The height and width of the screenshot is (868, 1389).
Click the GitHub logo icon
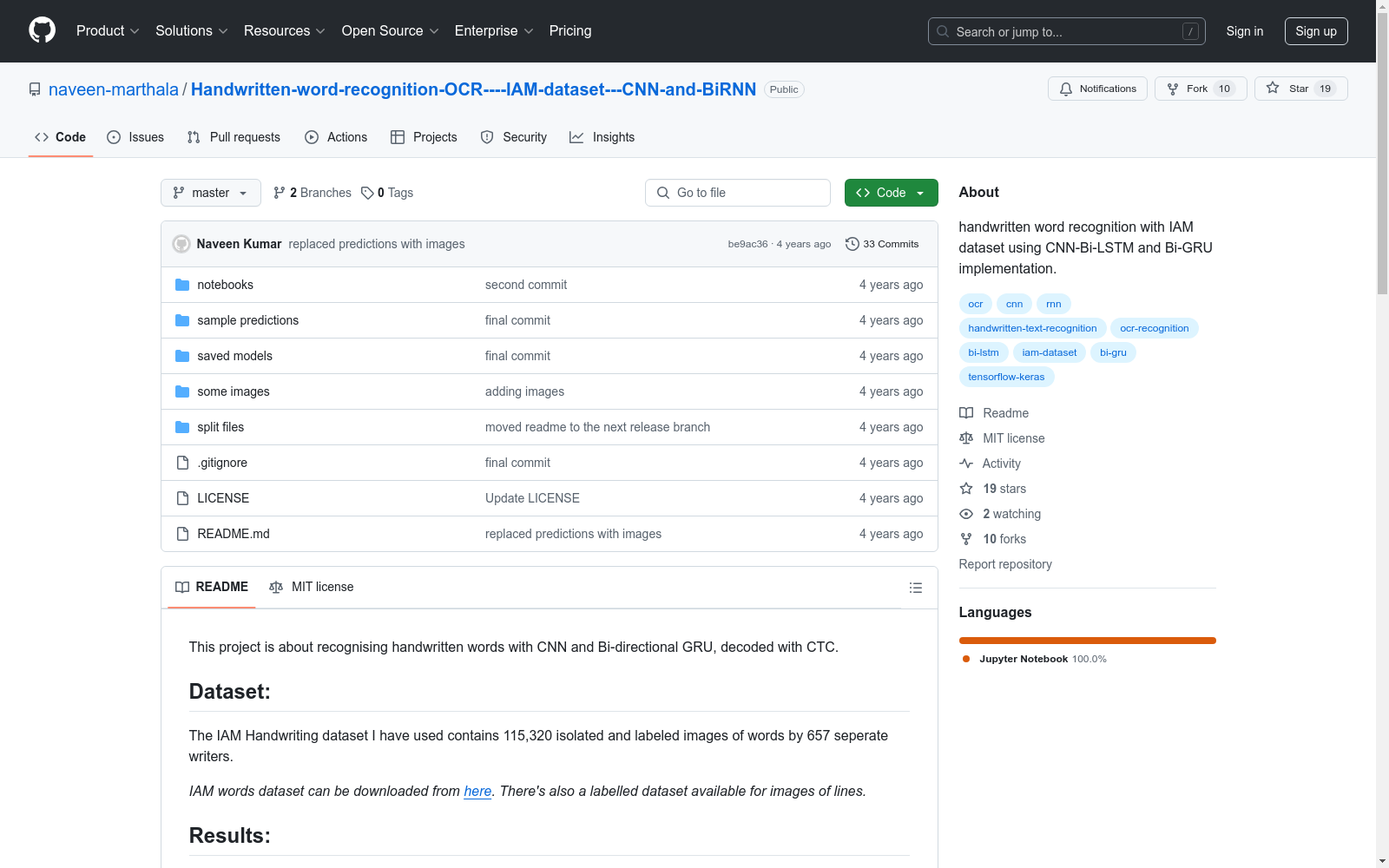coord(42,30)
